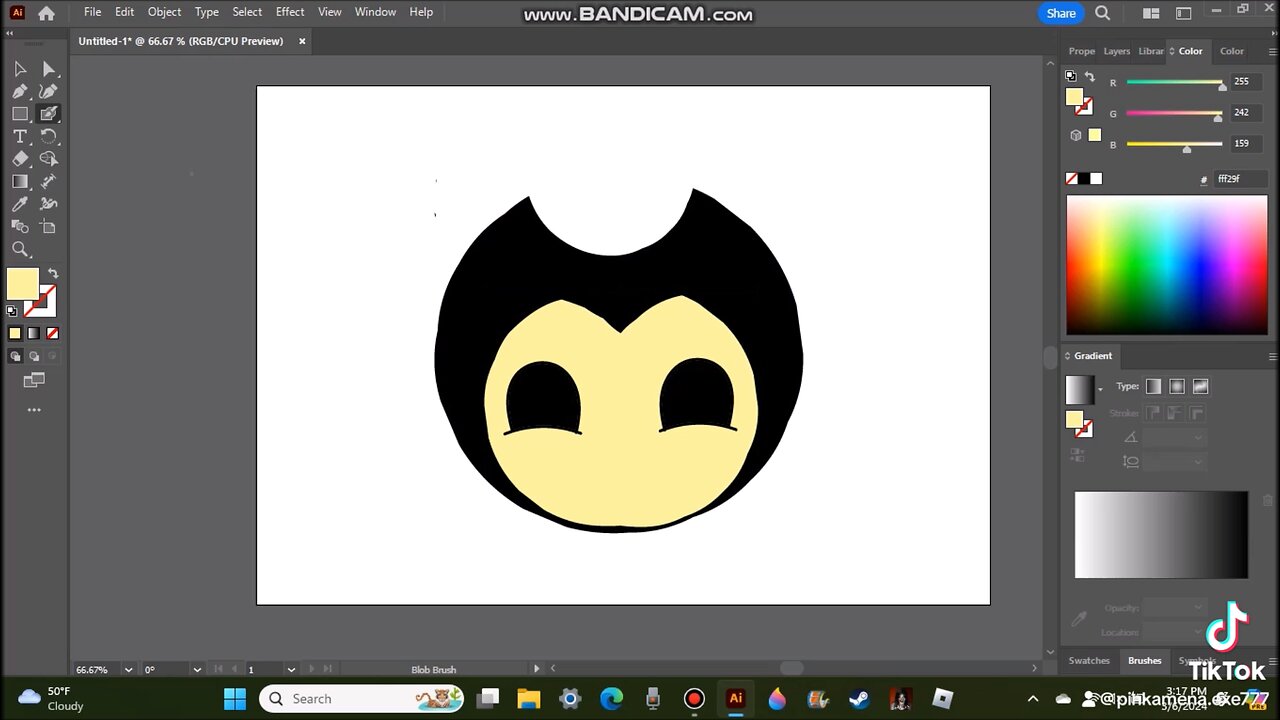
Task: Select the Type tool
Action: point(20,136)
